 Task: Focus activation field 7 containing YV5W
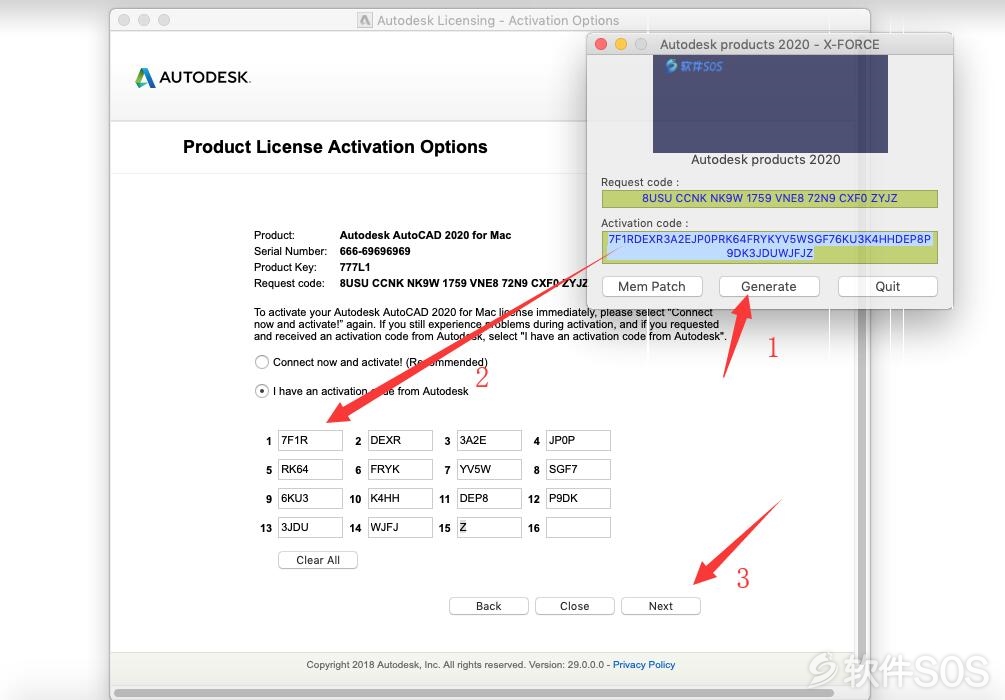(489, 469)
